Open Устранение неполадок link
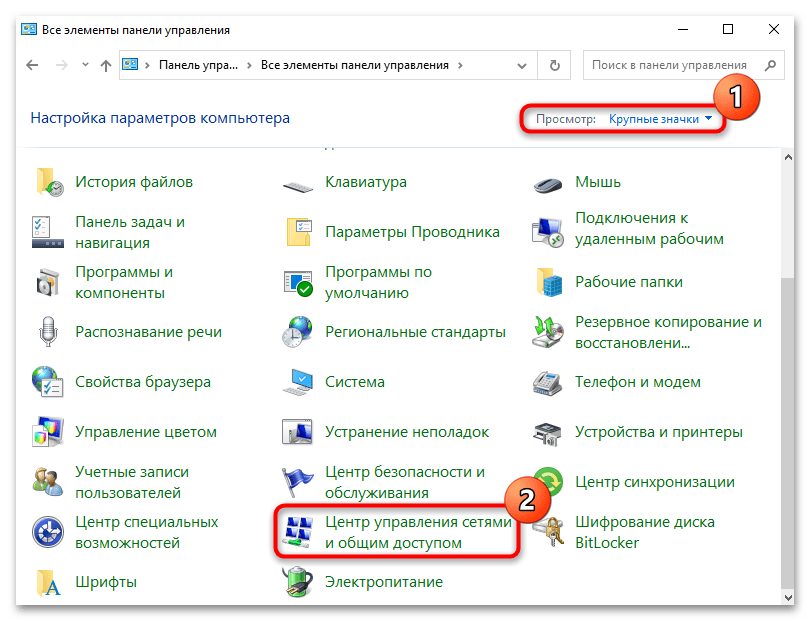 tap(407, 432)
